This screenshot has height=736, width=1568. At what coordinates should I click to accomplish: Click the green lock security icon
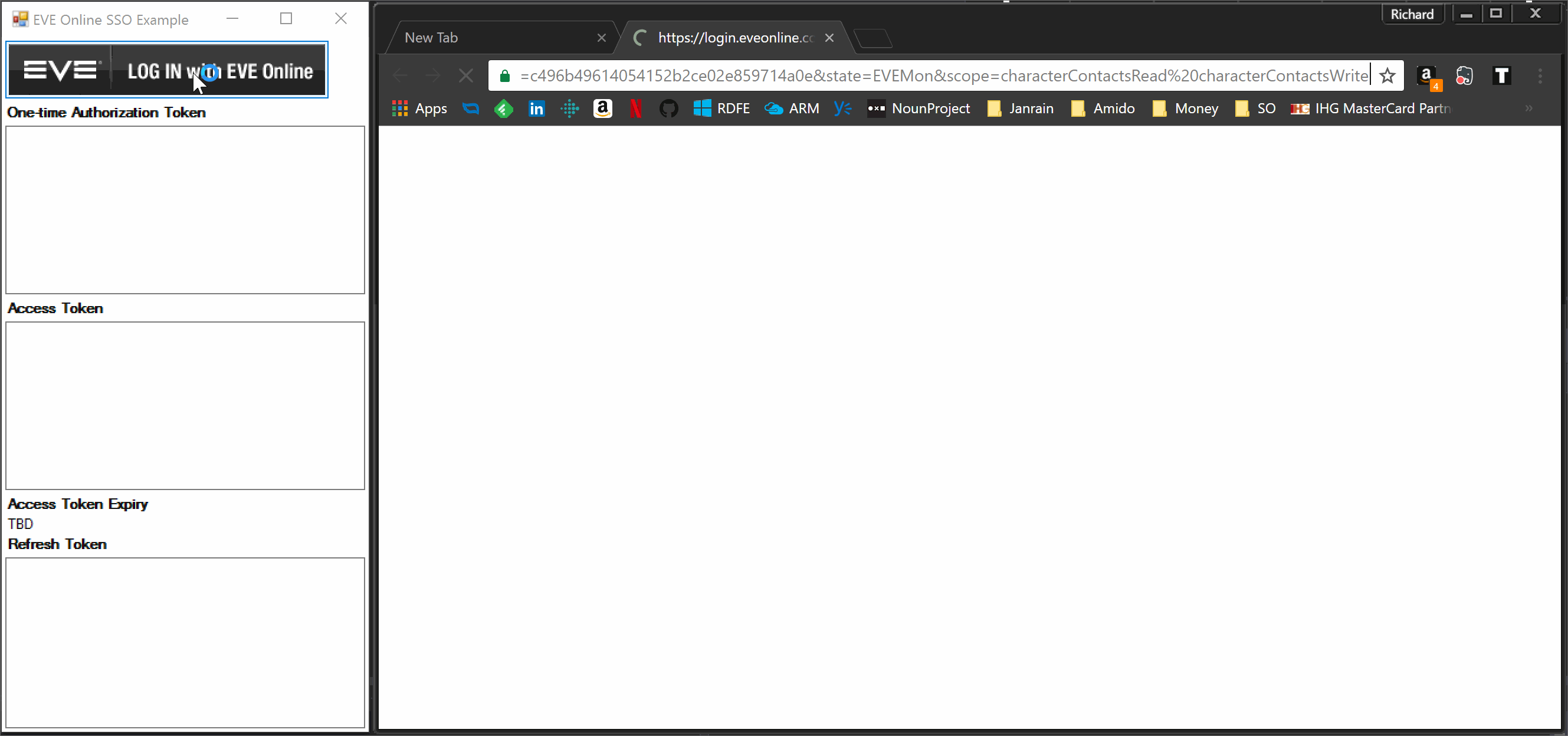504,76
